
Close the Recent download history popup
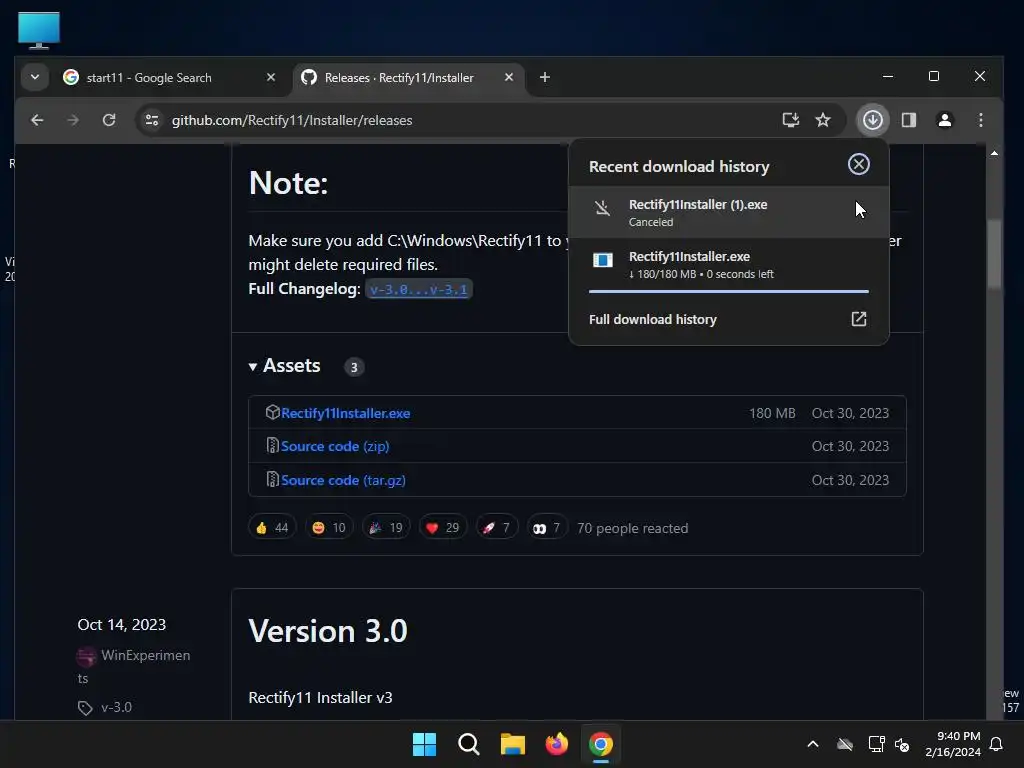click(858, 164)
